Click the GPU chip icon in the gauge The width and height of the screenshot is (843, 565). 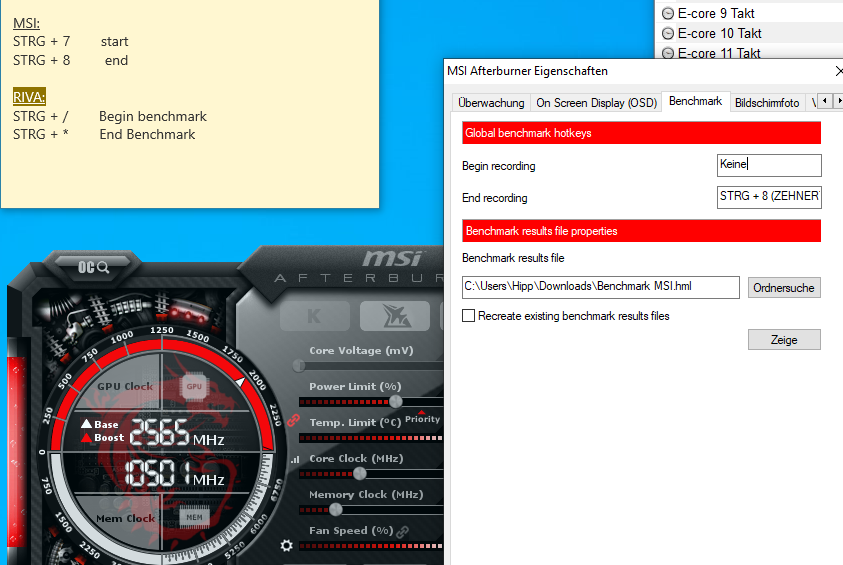[x=194, y=386]
